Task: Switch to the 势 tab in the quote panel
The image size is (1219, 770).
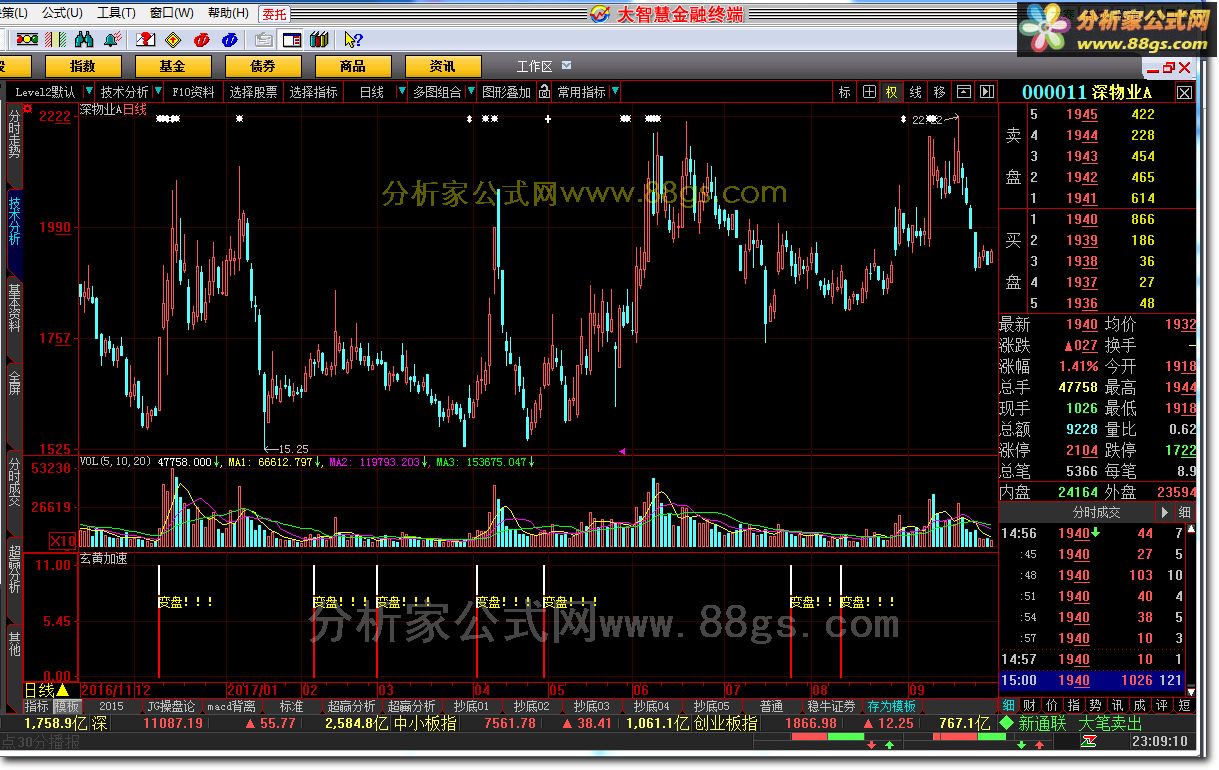Action: pos(1095,706)
